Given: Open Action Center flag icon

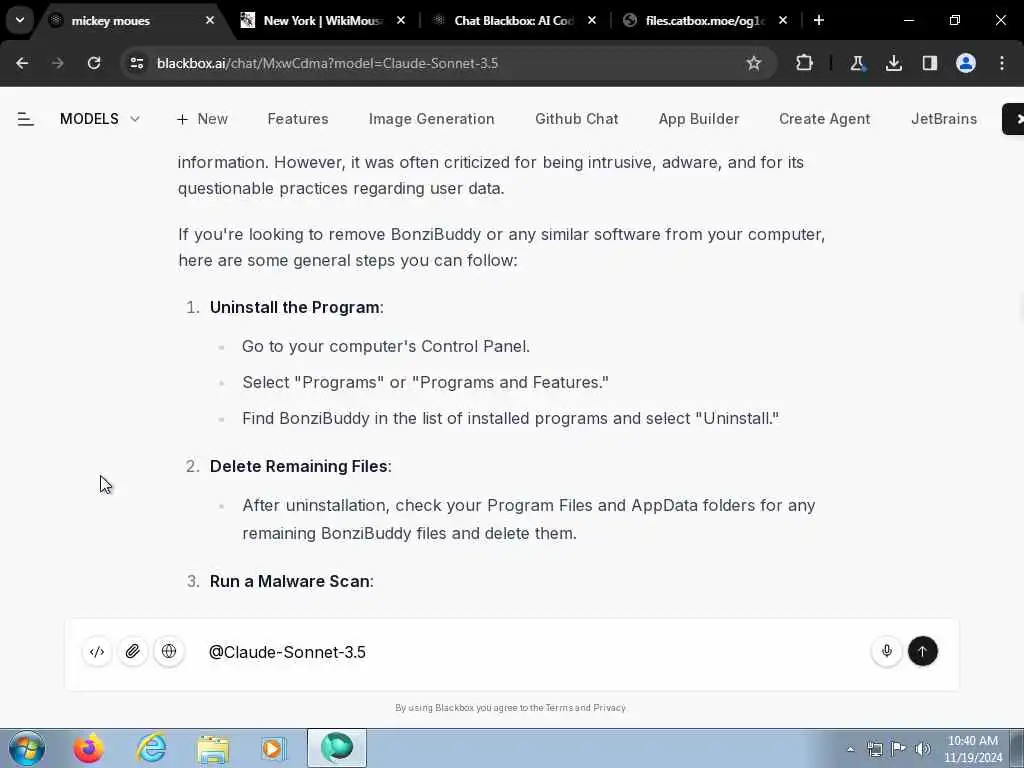Looking at the screenshot, I should click(x=899, y=749).
